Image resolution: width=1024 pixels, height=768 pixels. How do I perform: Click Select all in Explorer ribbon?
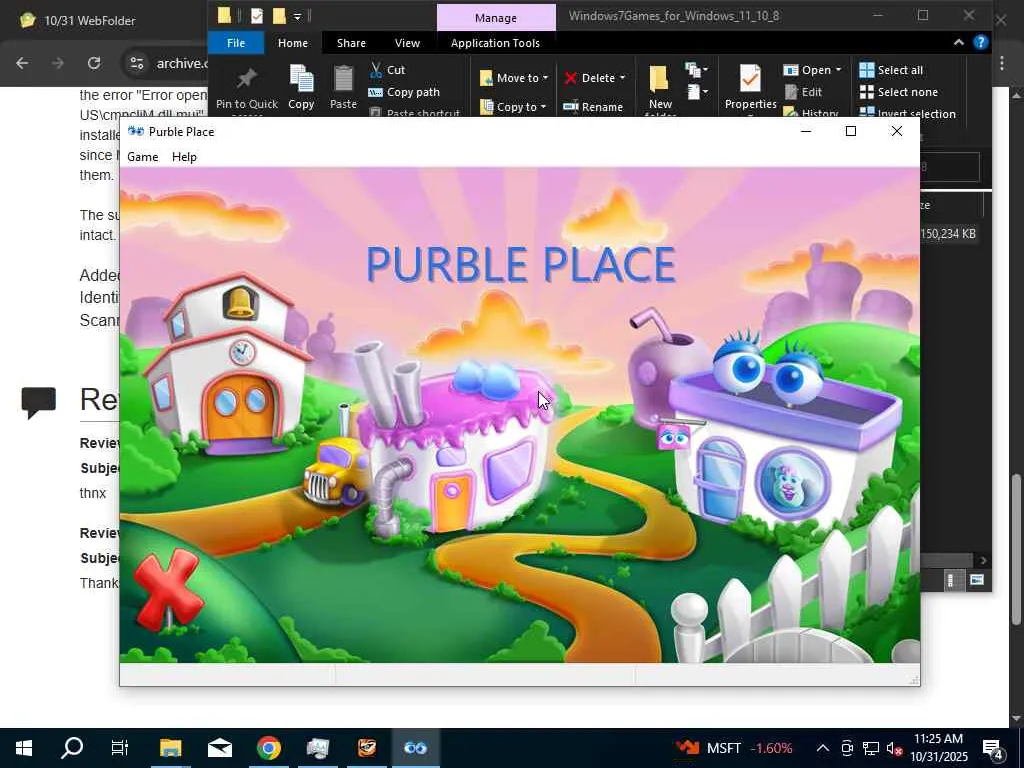[891, 70]
